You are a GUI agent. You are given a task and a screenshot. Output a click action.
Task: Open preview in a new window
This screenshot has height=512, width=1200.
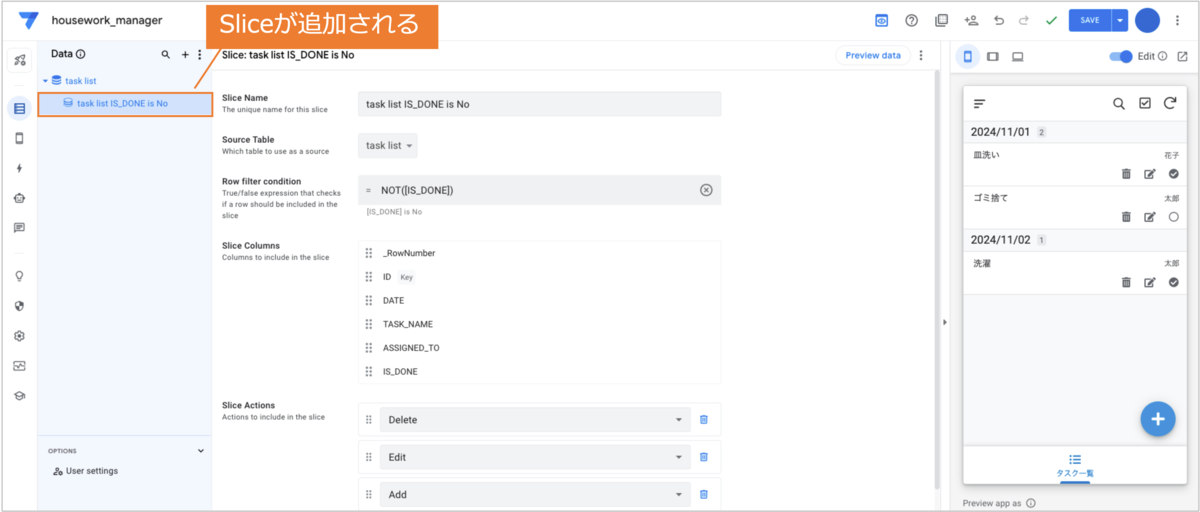click(1182, 56)
